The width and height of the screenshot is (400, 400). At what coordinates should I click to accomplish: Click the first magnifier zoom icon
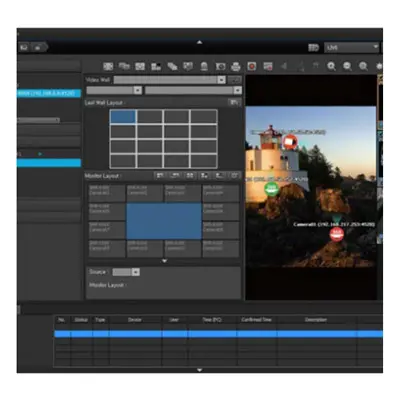tap(331, 66)
